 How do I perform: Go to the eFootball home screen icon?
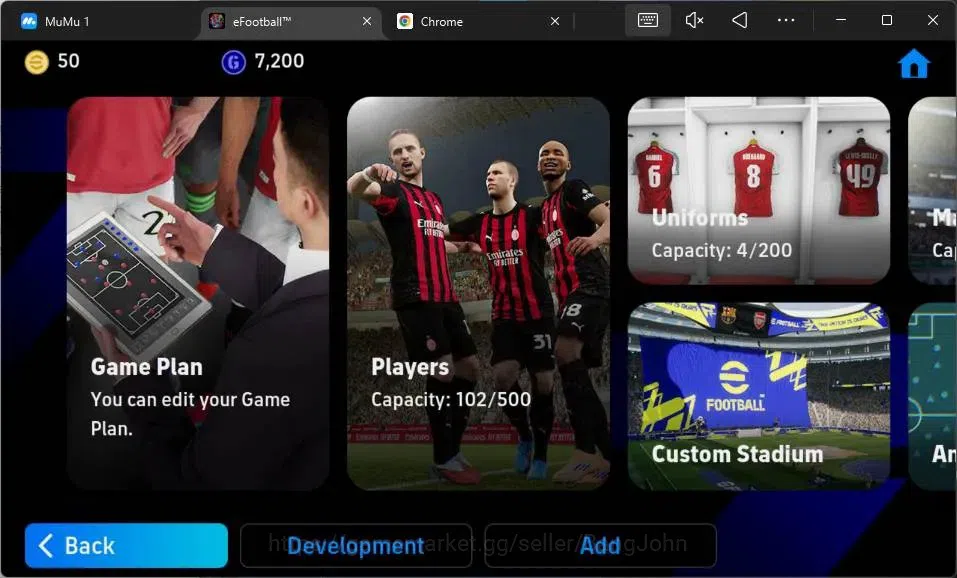point(914,63)
